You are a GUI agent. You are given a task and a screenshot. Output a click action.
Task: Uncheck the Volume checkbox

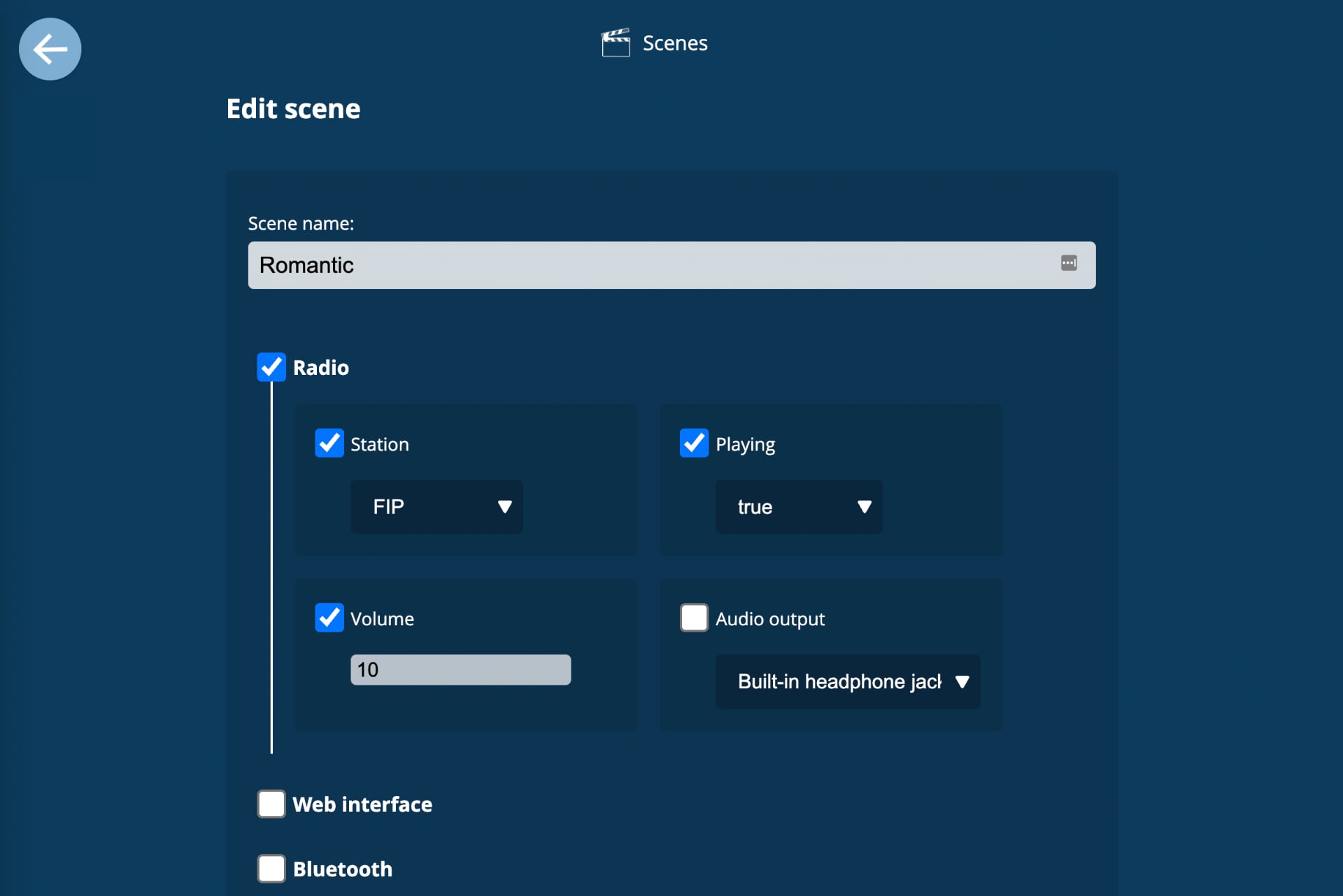pos(329,618)
